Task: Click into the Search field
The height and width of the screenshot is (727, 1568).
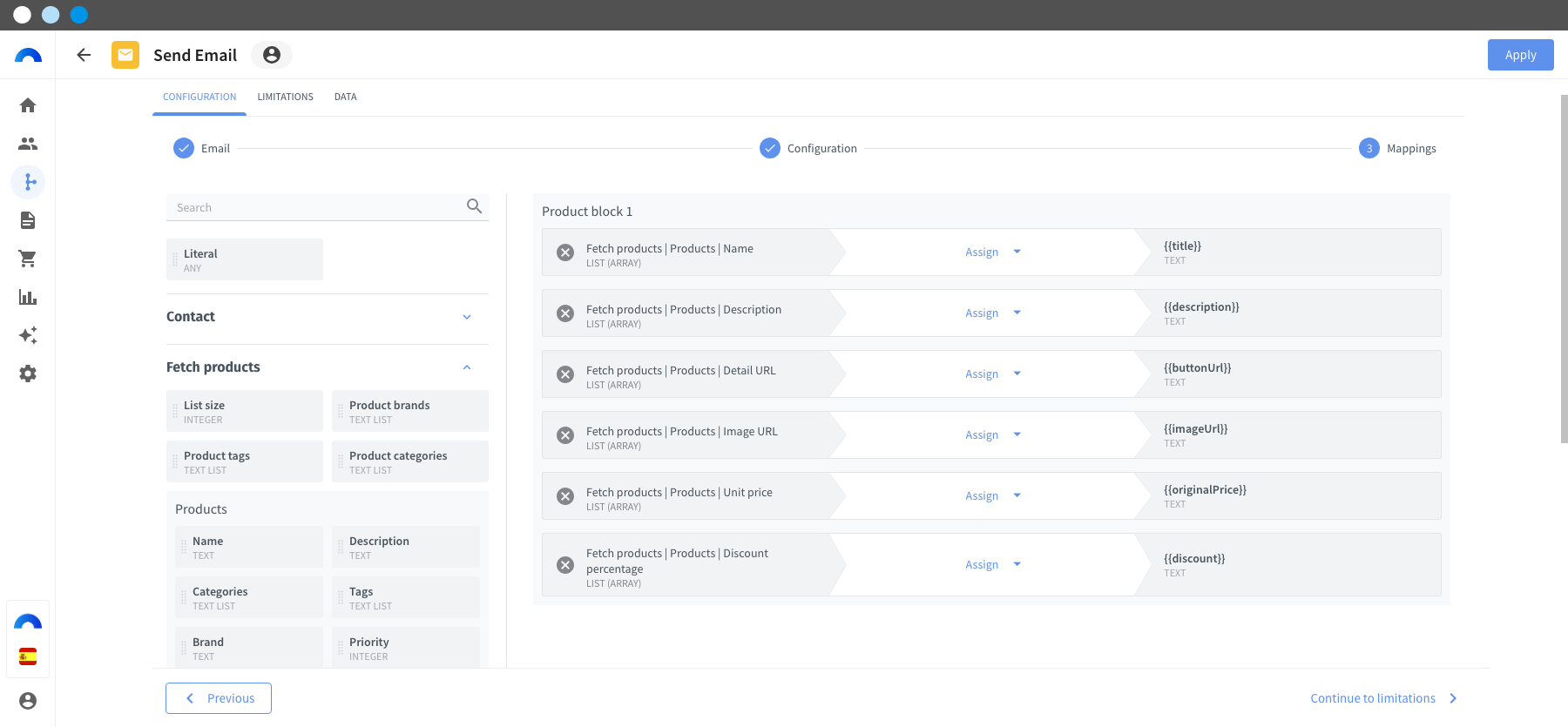Action: [319, 207]
